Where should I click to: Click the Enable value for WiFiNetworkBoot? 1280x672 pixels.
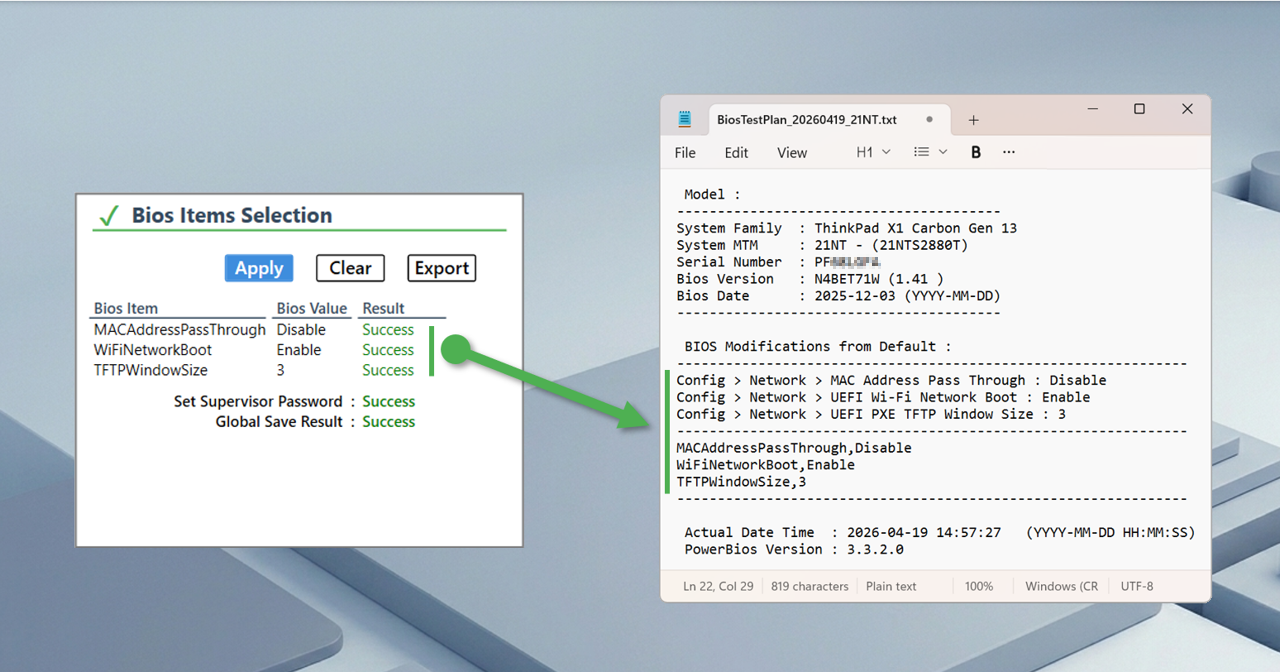(x=299, y=350)
